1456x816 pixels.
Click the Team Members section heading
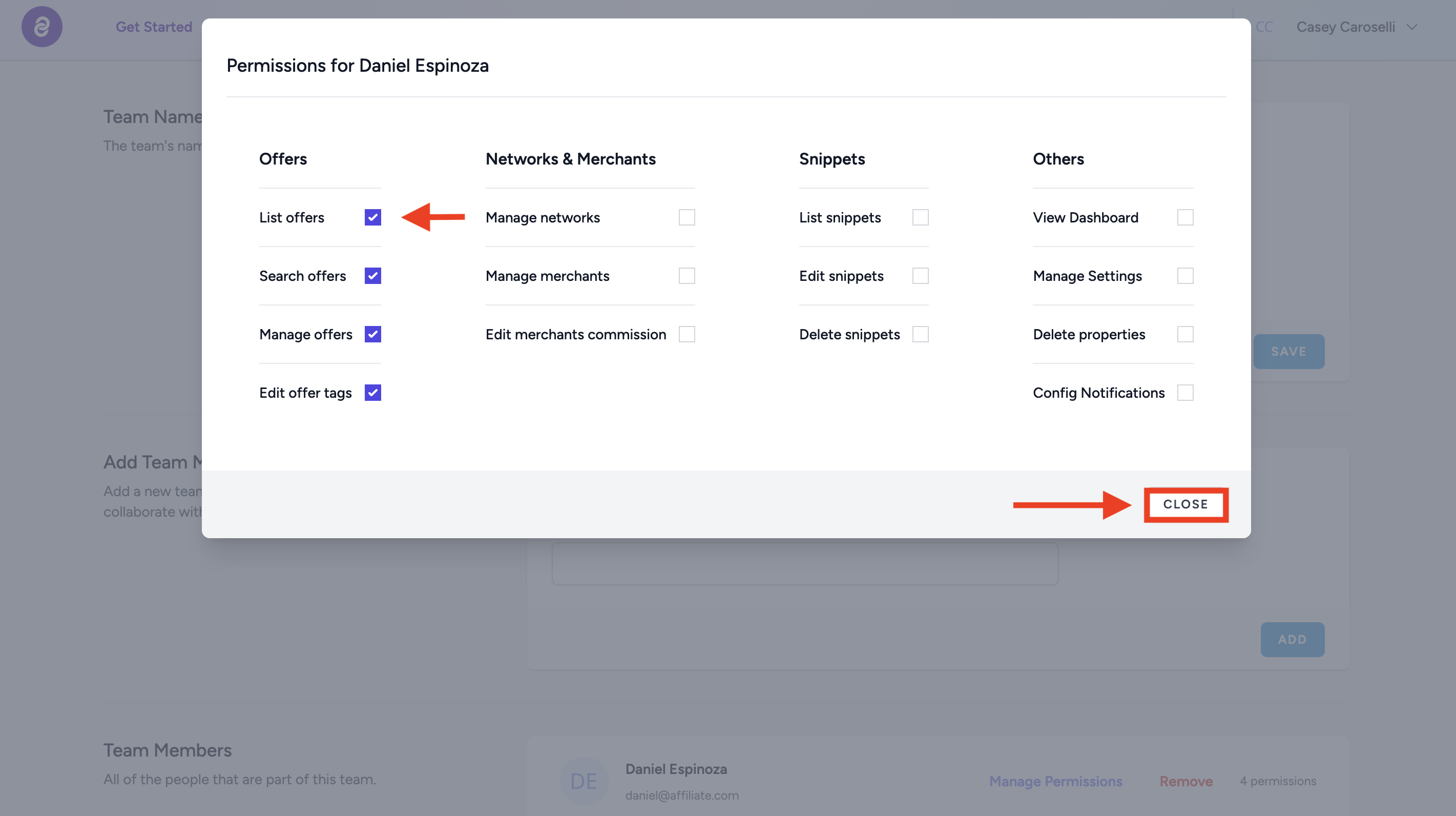[168, 750]
